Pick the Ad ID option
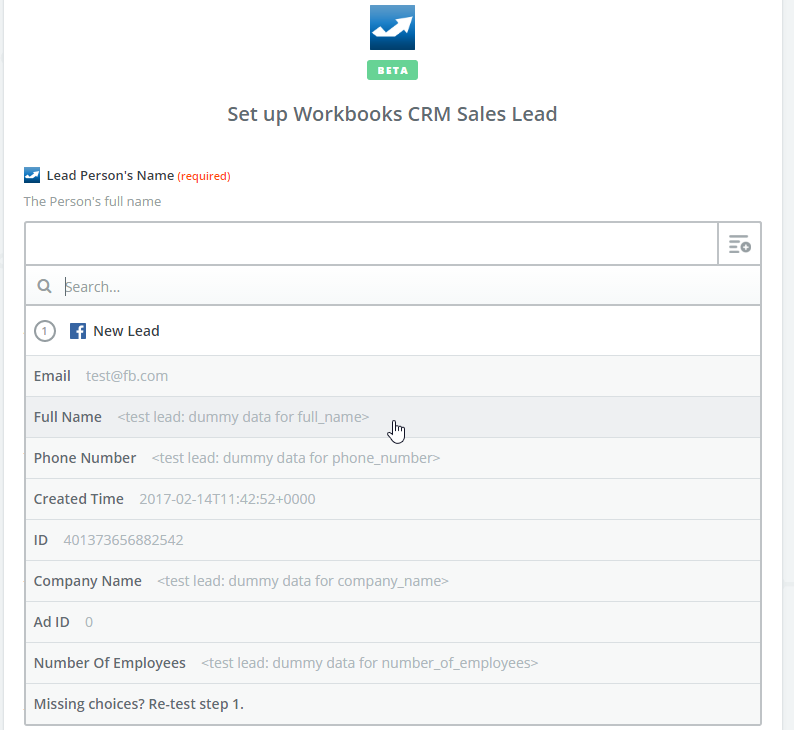Image resolution: width=794 pixels, height=730 pixels. coord(393,622)
